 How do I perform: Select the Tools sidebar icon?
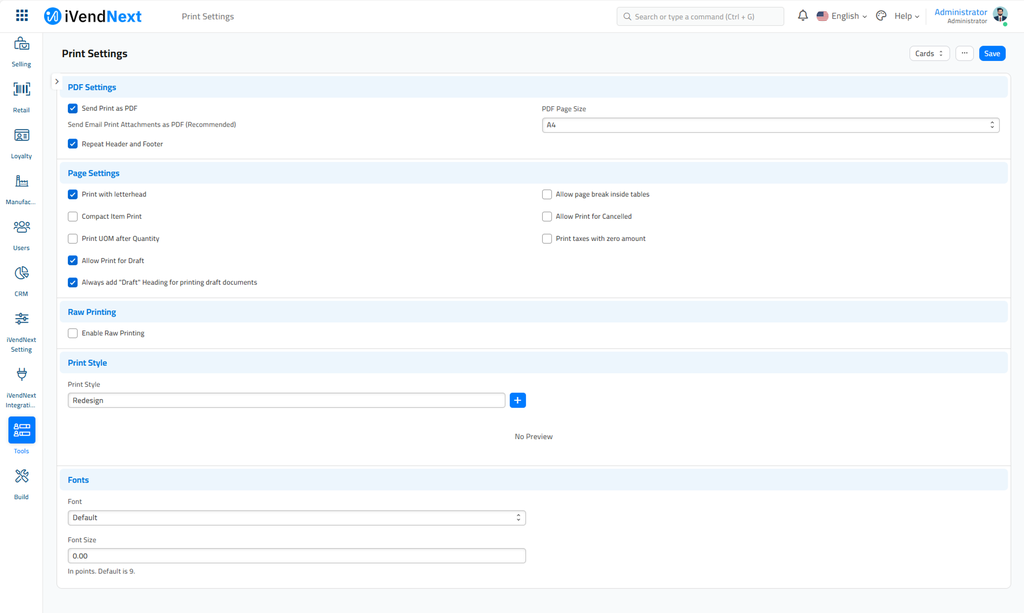point(20,430)
